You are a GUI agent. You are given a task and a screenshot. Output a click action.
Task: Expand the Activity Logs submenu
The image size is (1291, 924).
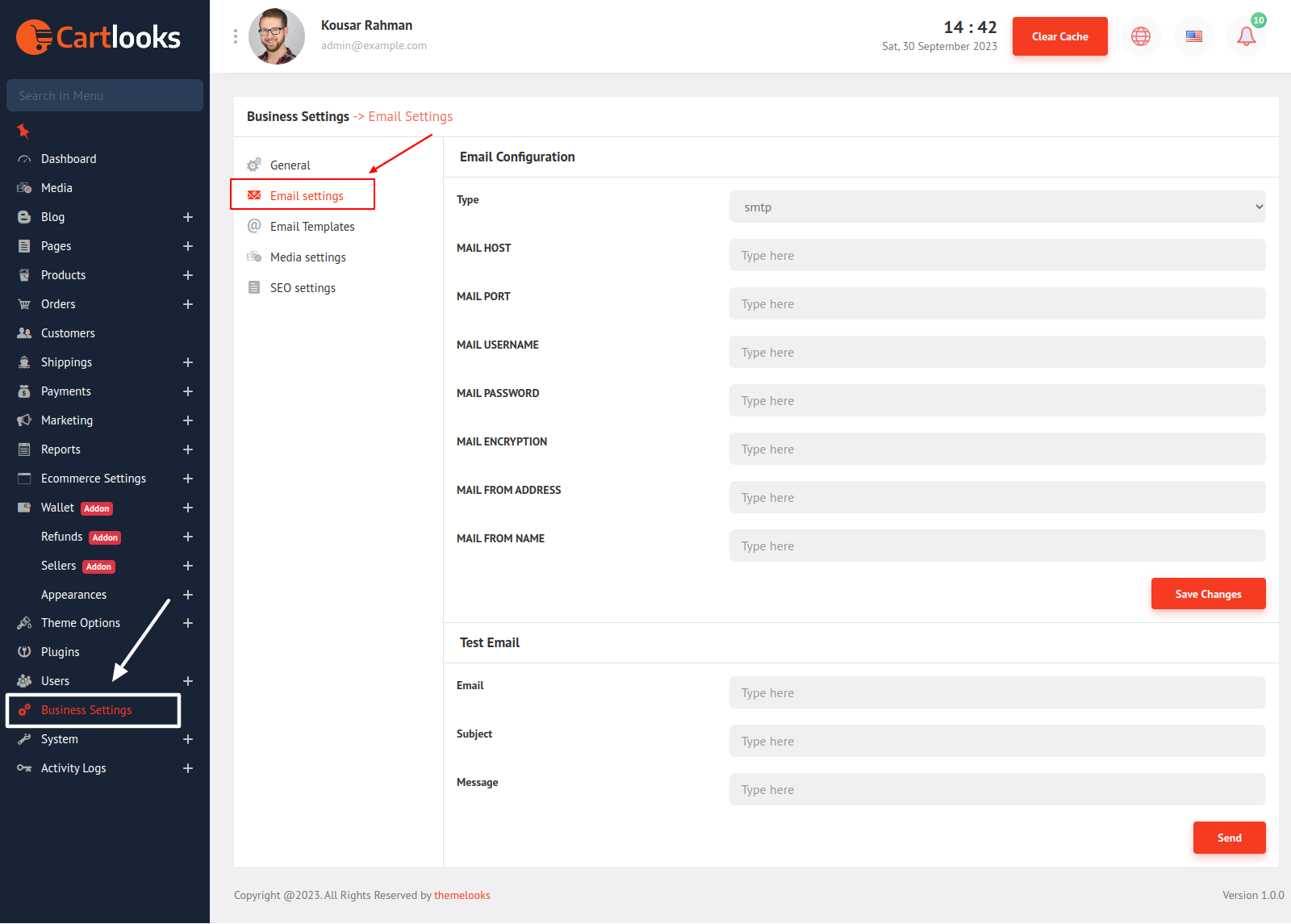point(188,768)
